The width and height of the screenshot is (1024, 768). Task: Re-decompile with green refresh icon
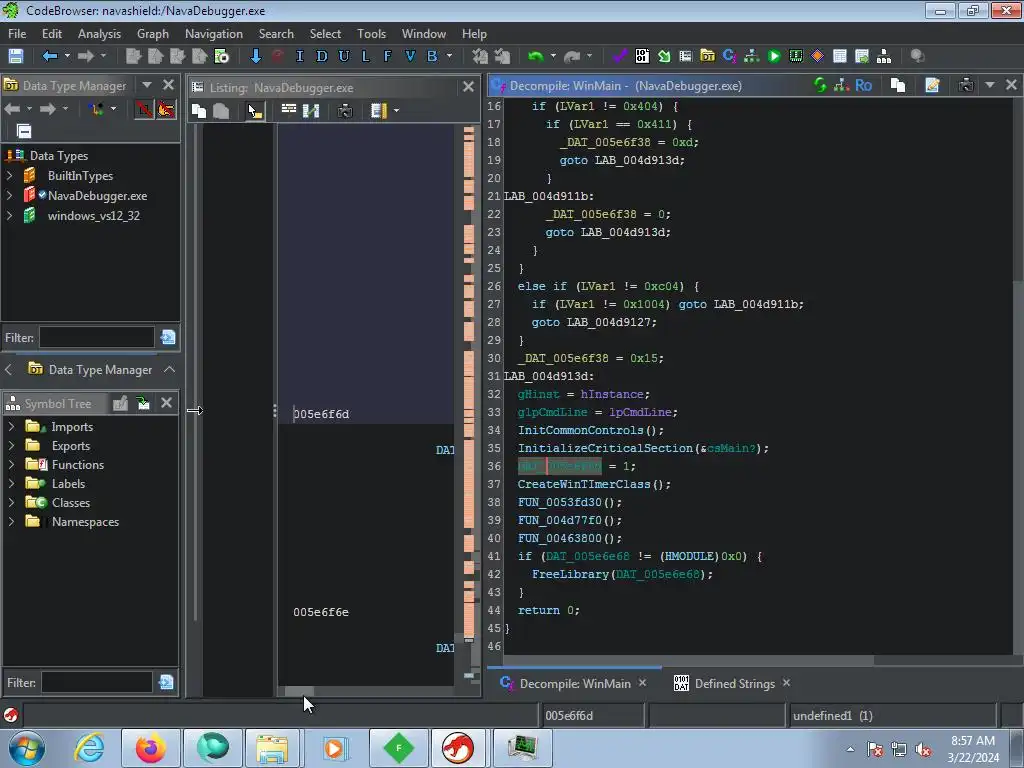pos(820,85)
